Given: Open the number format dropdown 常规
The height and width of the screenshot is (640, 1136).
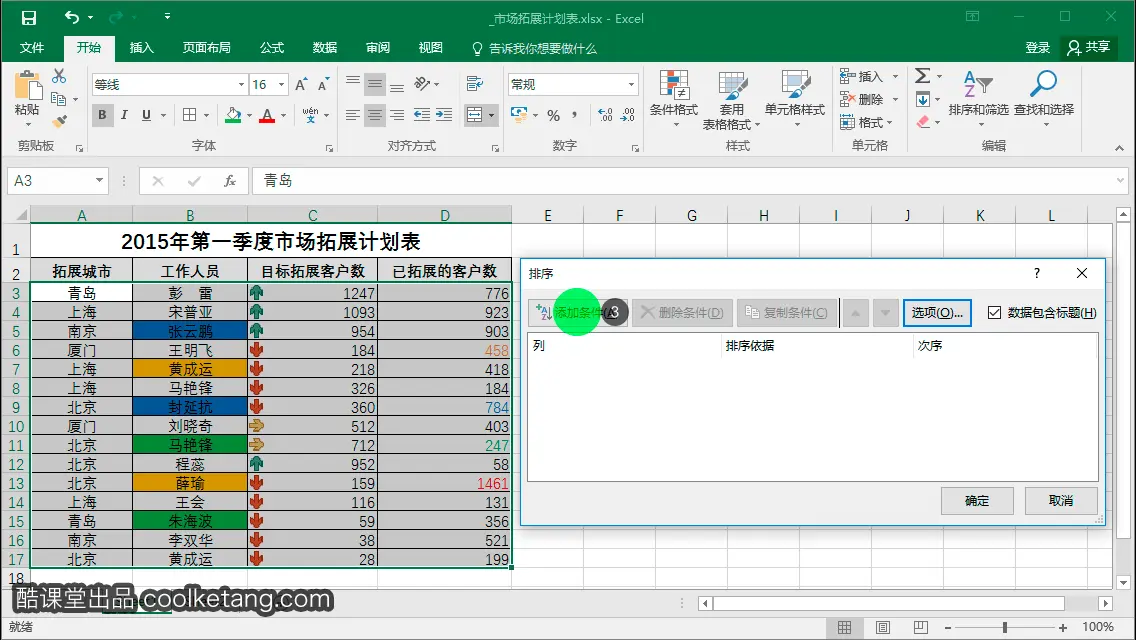Looking at the screenshot, I should tap(631, 85).
